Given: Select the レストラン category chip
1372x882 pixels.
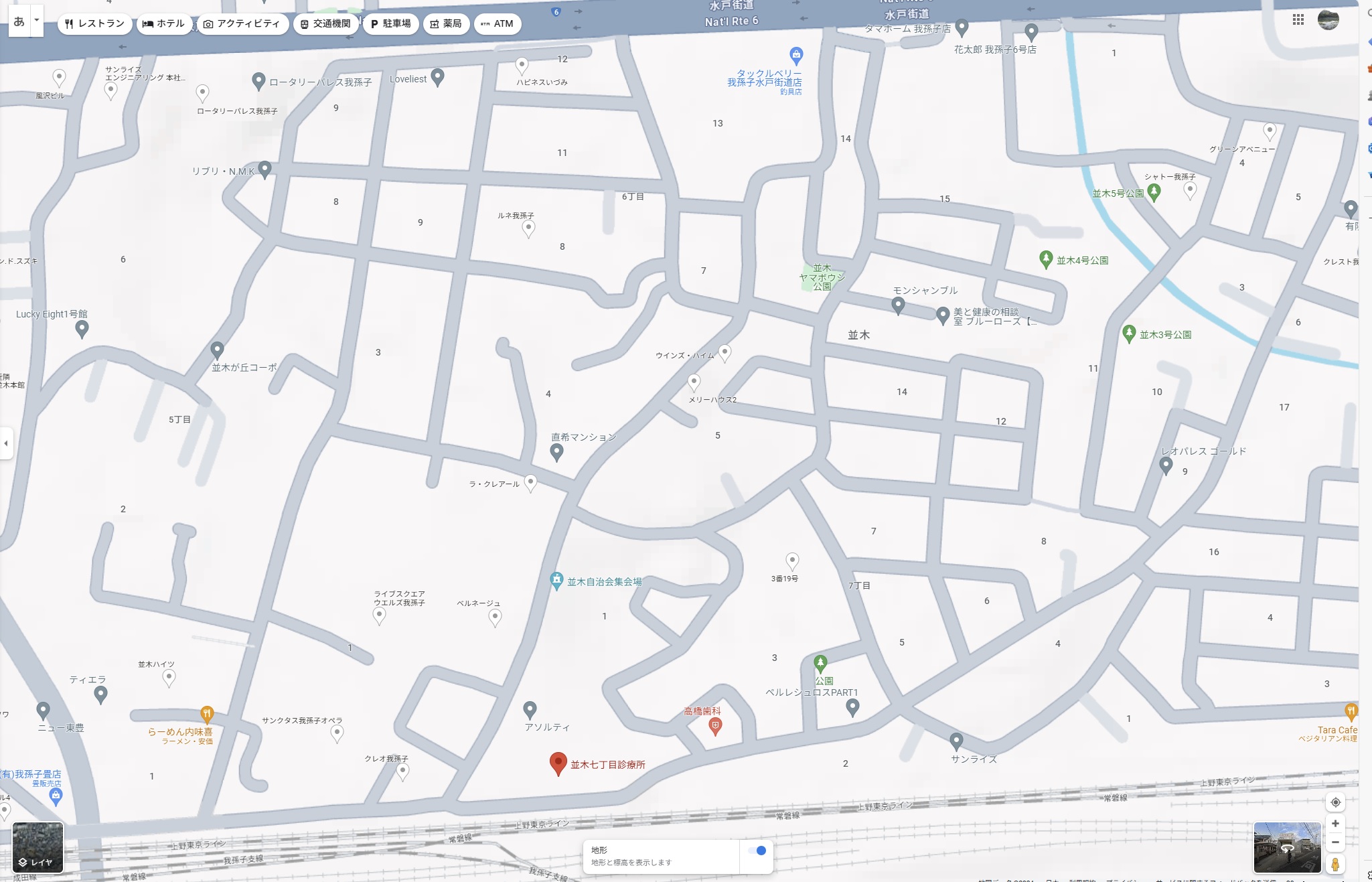Looking at the screenshot, I should point(94,23).
